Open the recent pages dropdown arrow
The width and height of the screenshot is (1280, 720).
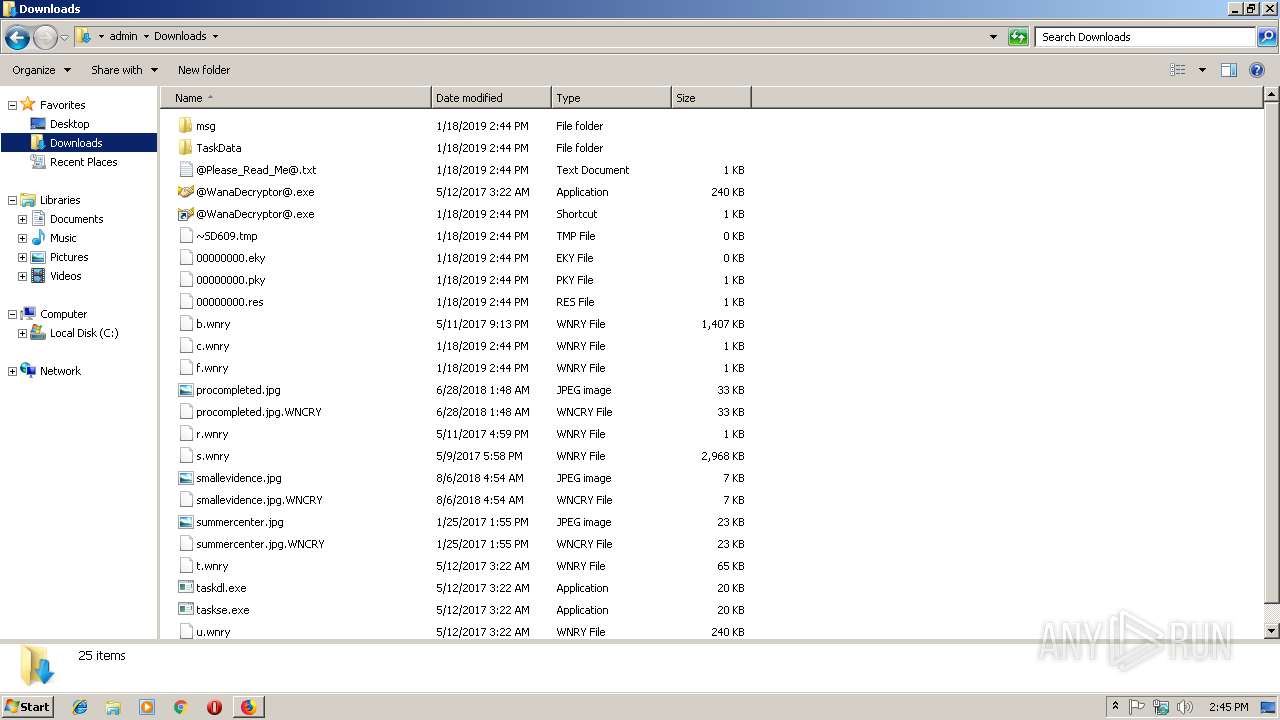(x=65, y=38)
